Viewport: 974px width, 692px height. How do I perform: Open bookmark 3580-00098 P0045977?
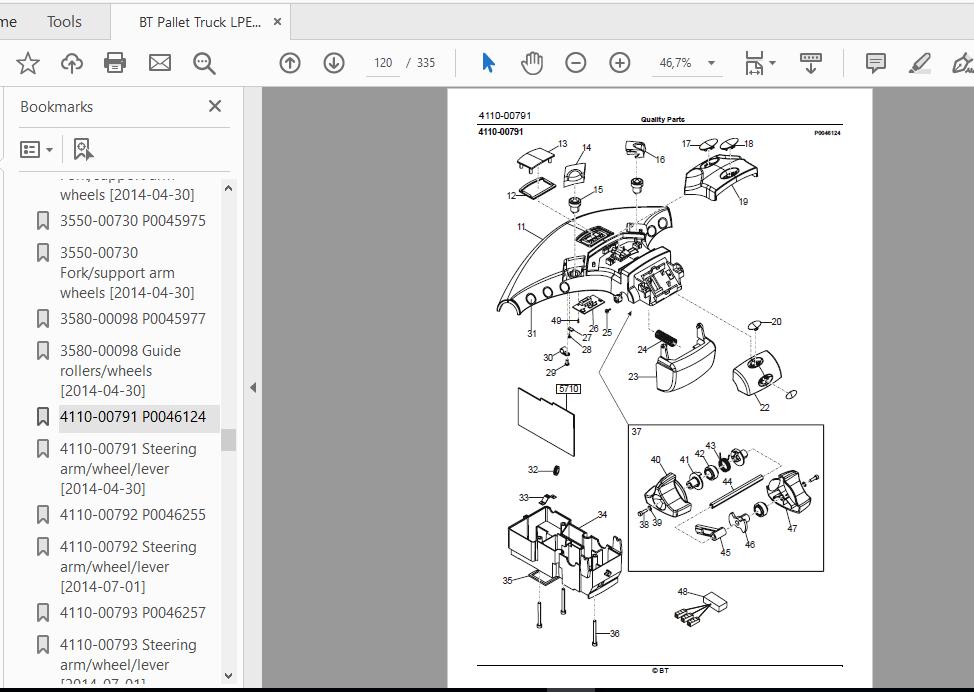(x=132, y=319)
